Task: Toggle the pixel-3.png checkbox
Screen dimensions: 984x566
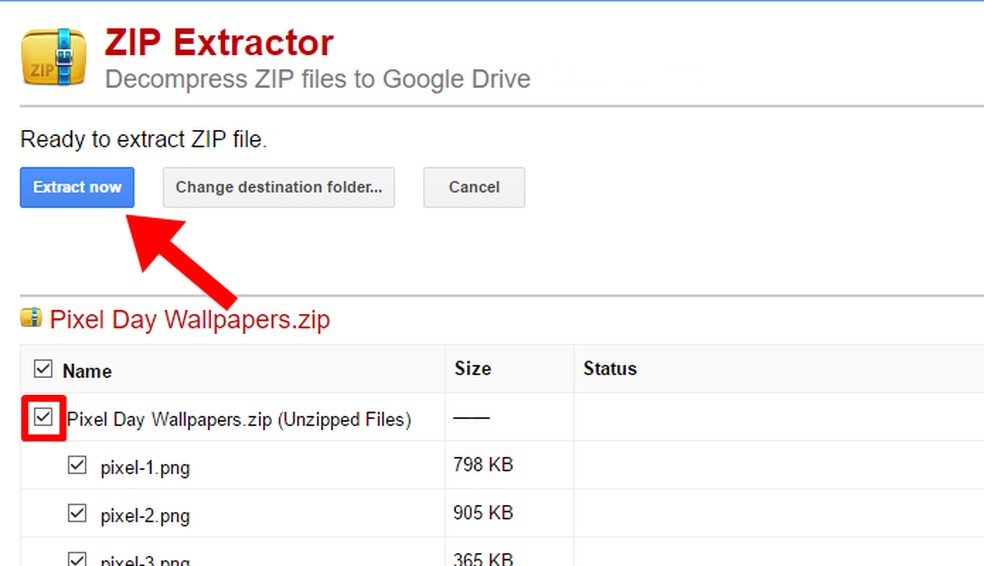Action: pos(77,558)
